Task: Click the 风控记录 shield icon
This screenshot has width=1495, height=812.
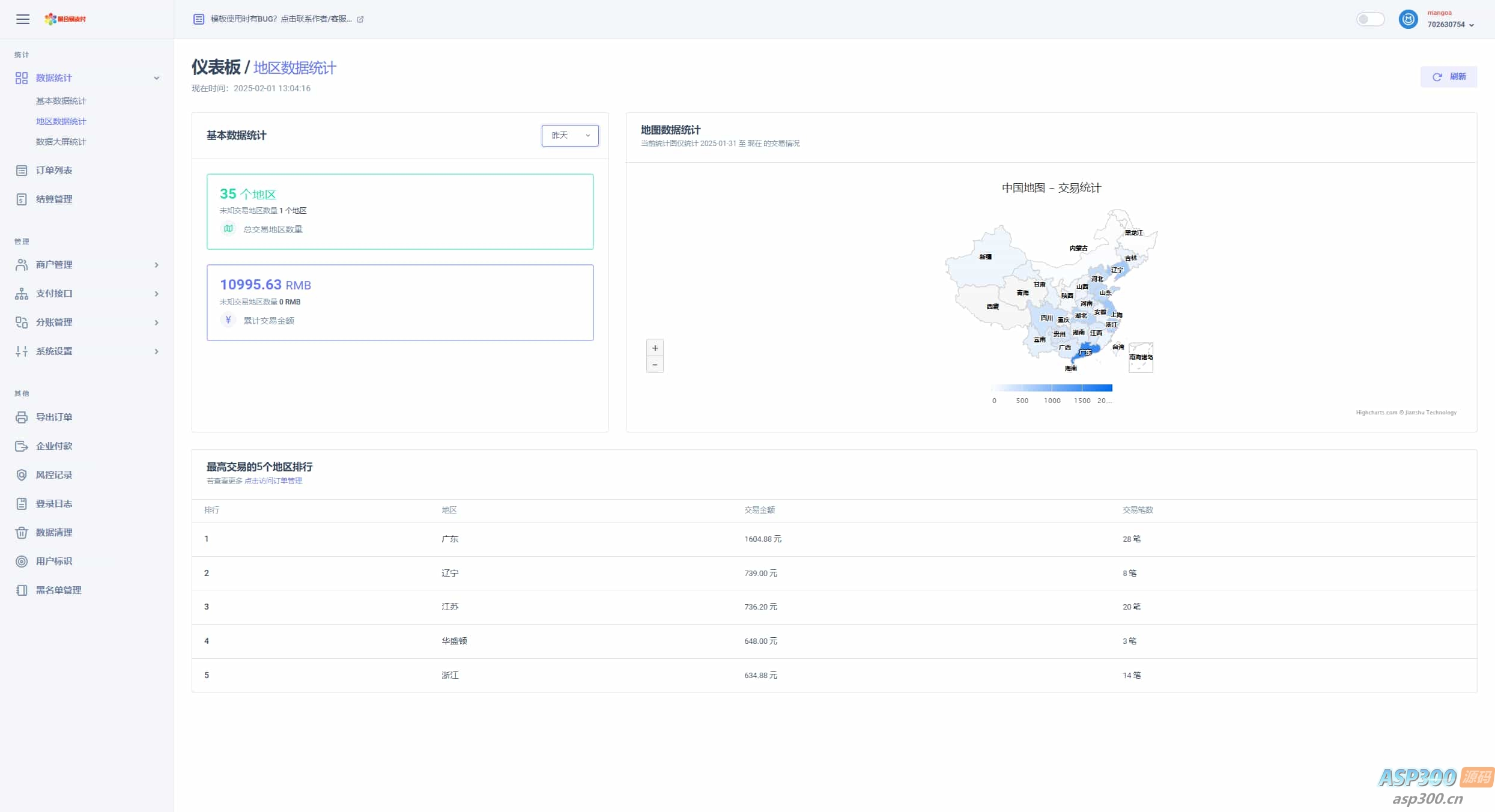Action: pos(22,475)
